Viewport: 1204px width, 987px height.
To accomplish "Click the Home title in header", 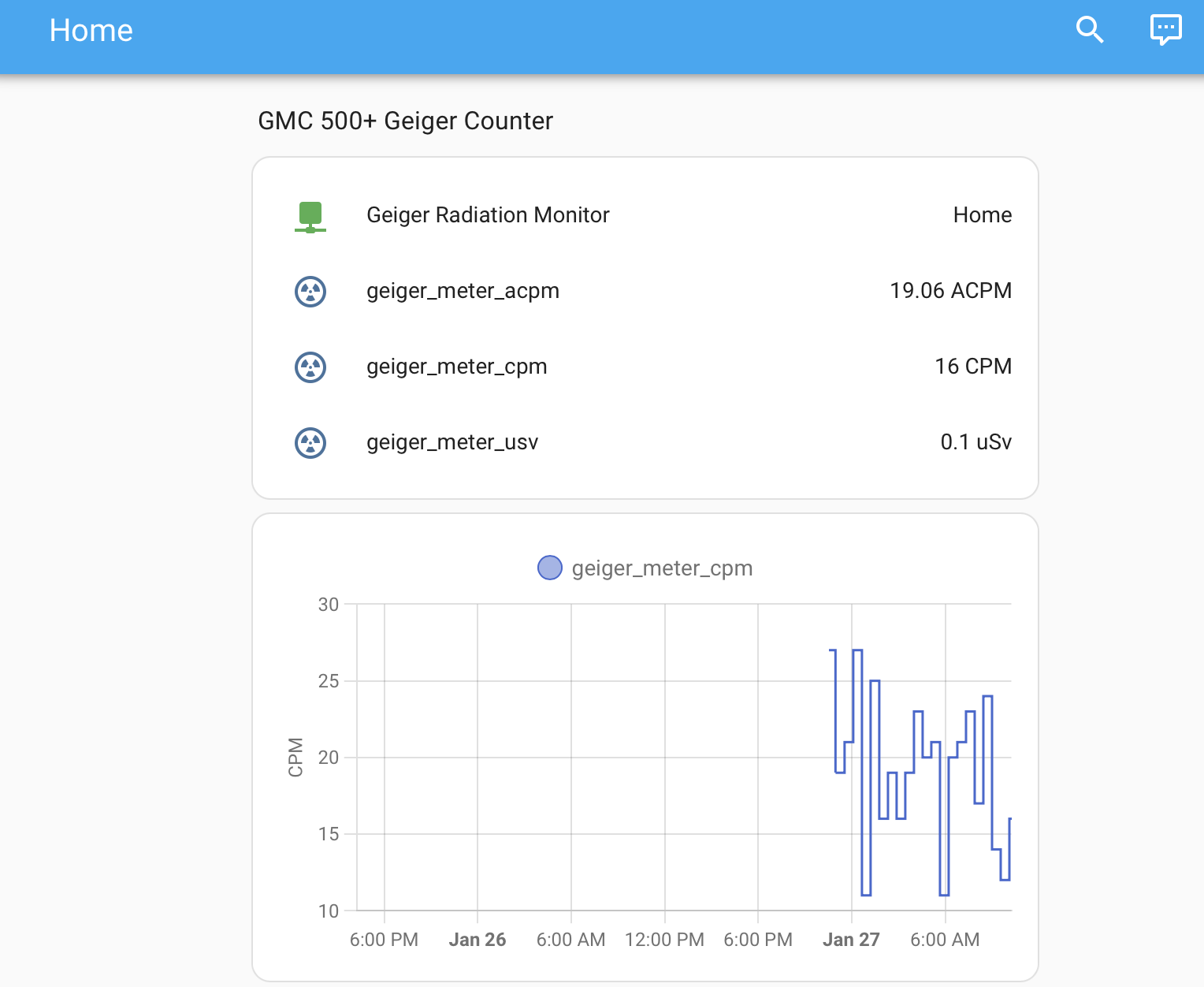I will pos(91,31).
